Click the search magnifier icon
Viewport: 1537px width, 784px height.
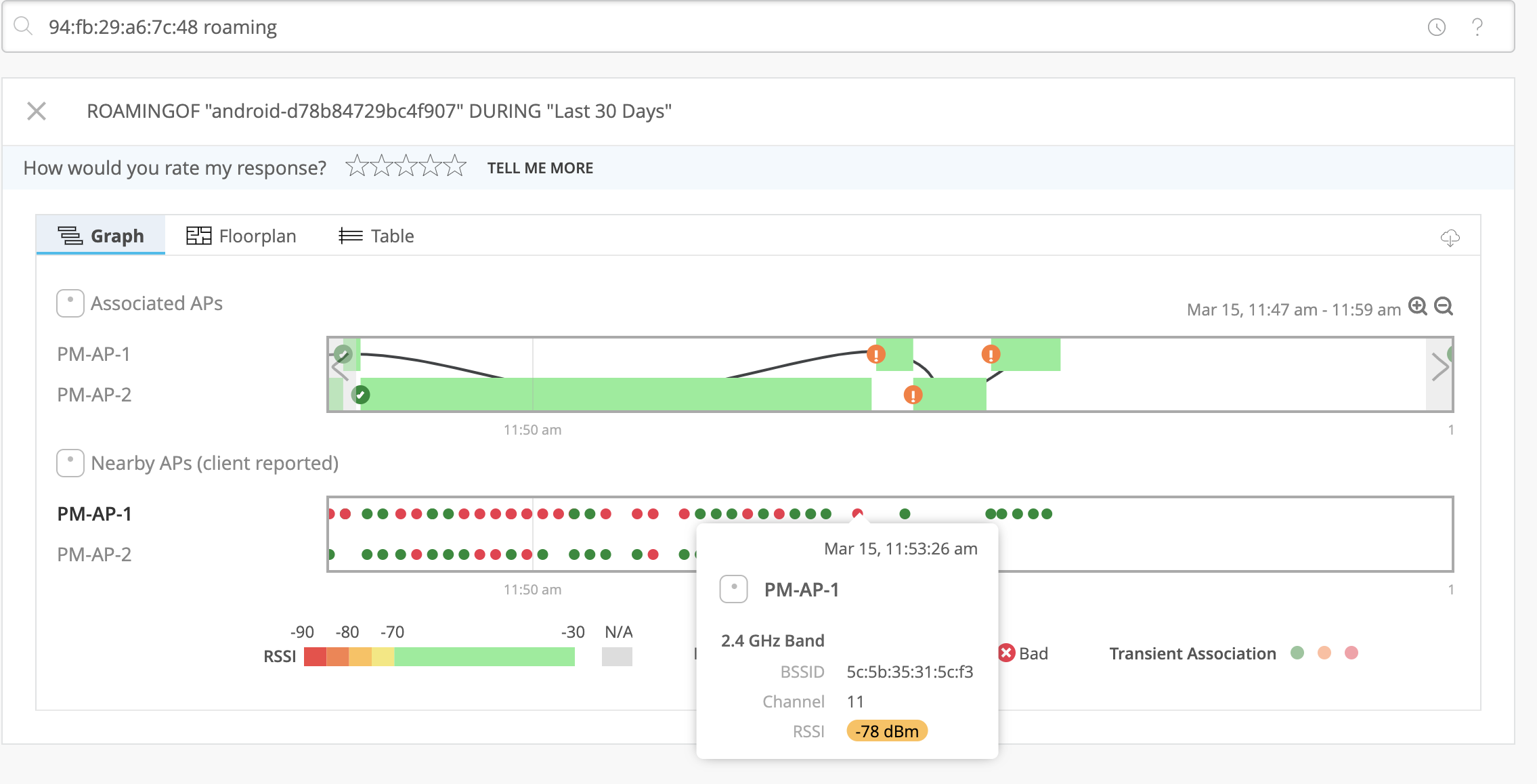24,26
